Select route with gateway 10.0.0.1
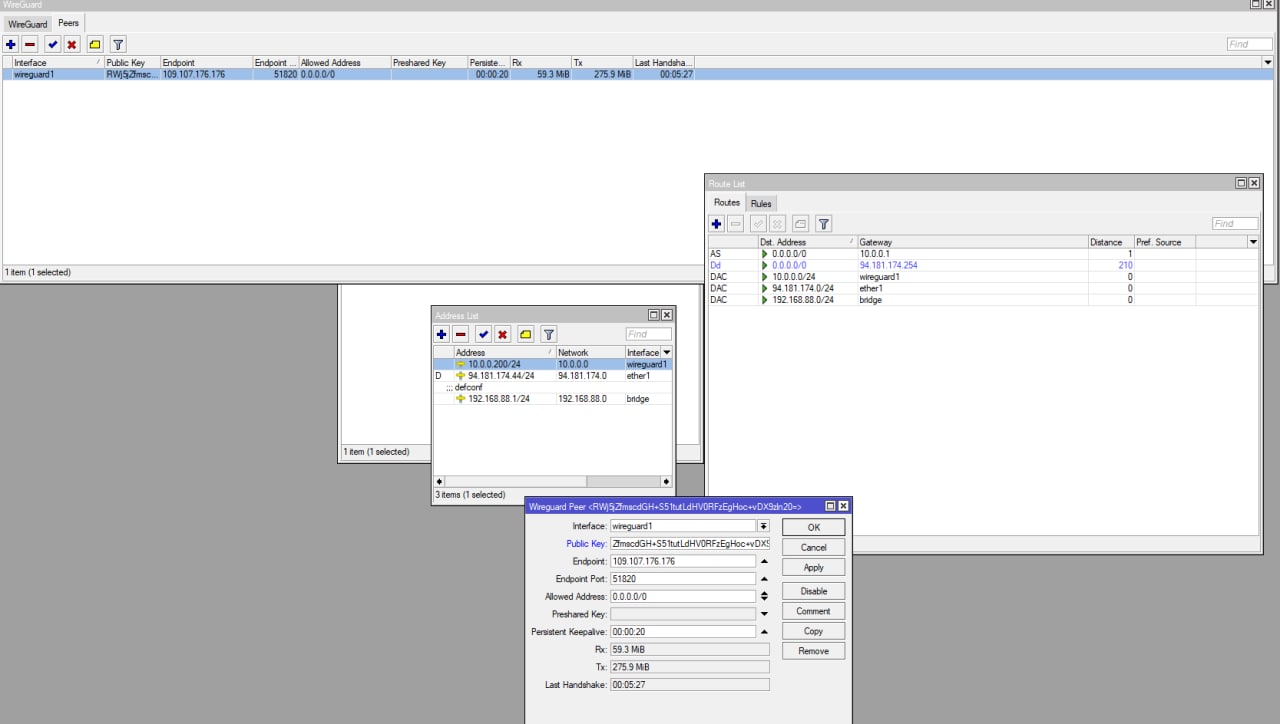Viewport: 1280px width, 724px height. click(982, 254)
